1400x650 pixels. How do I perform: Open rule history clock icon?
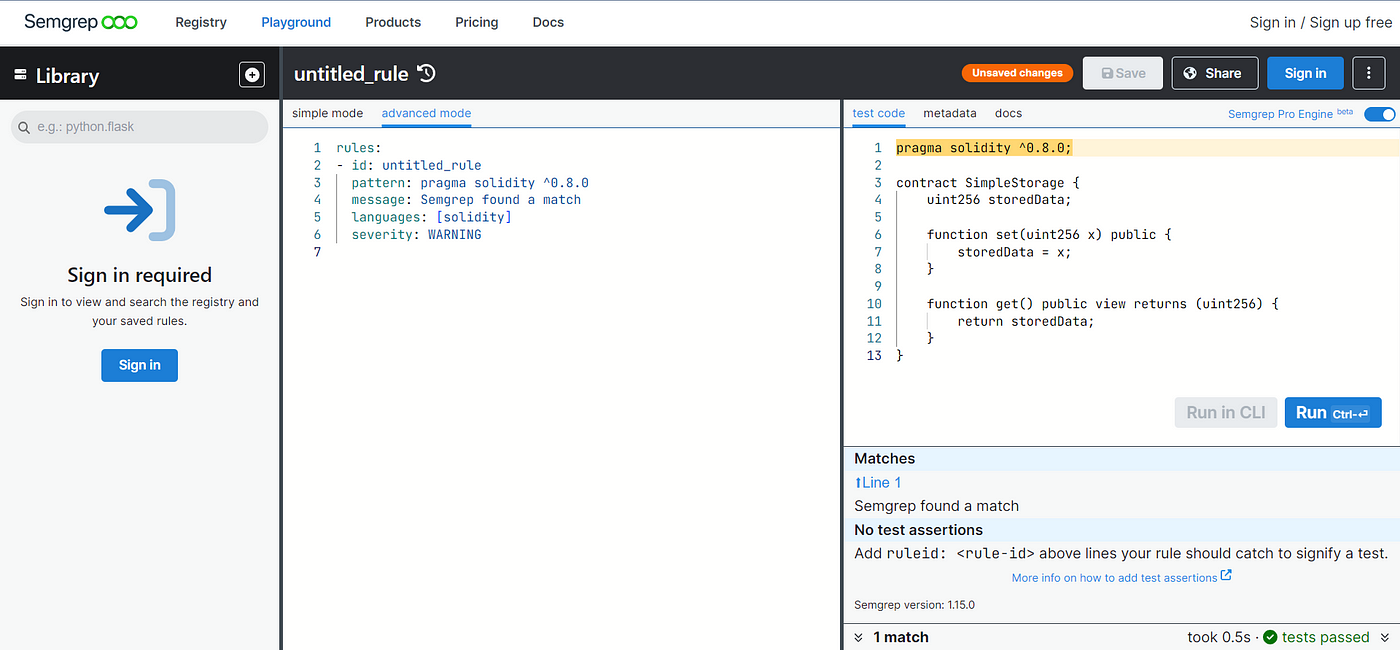tap(426, 73)
